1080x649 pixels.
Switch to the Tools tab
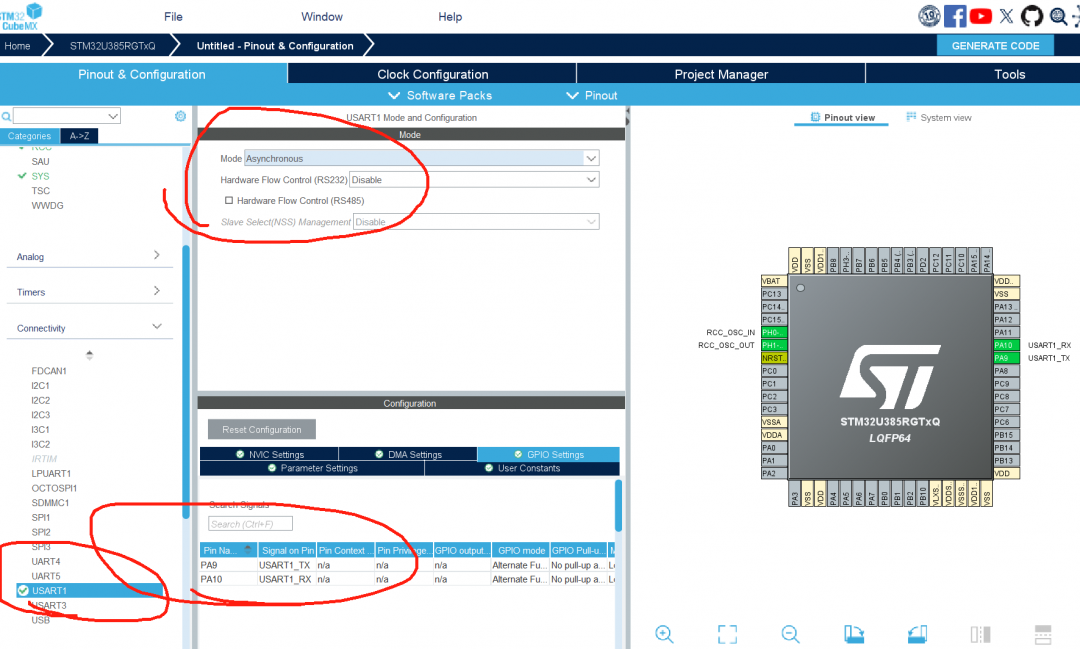pyautogui.click(x=1009, y=74)
